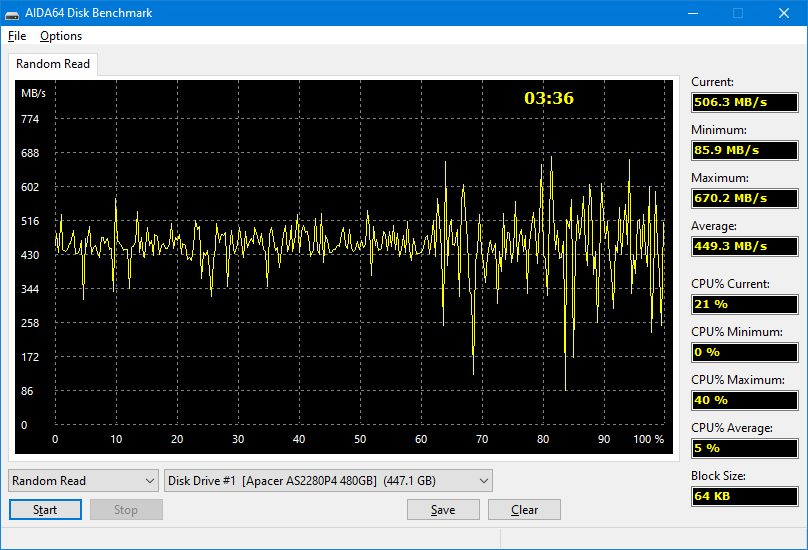
Task: Click the 50 x-axis label
Action: (360, 439)
